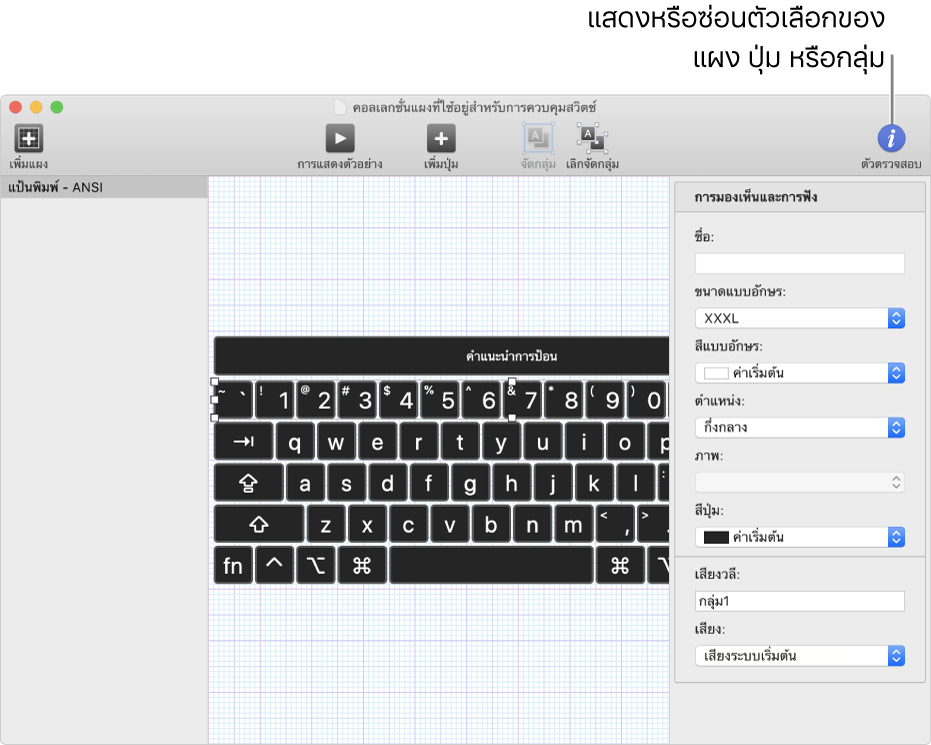
Task: Select the 2 key with @ symbol
Action: pyautogui.click(x=316, y=400)
